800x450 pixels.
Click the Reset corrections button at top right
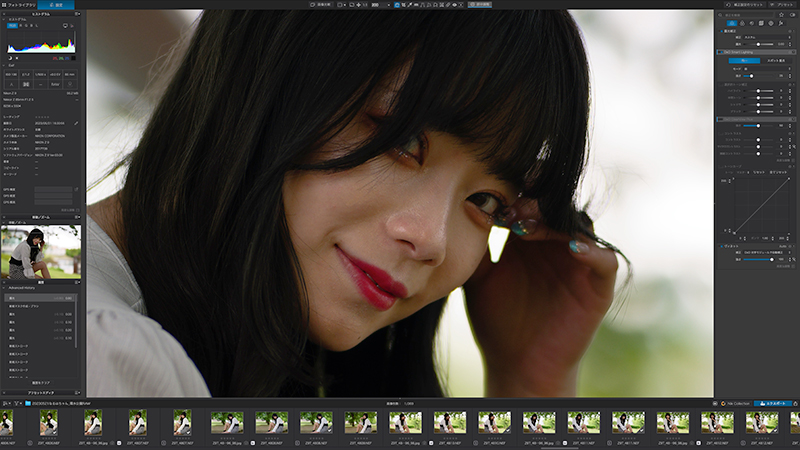tap(745, 5)
